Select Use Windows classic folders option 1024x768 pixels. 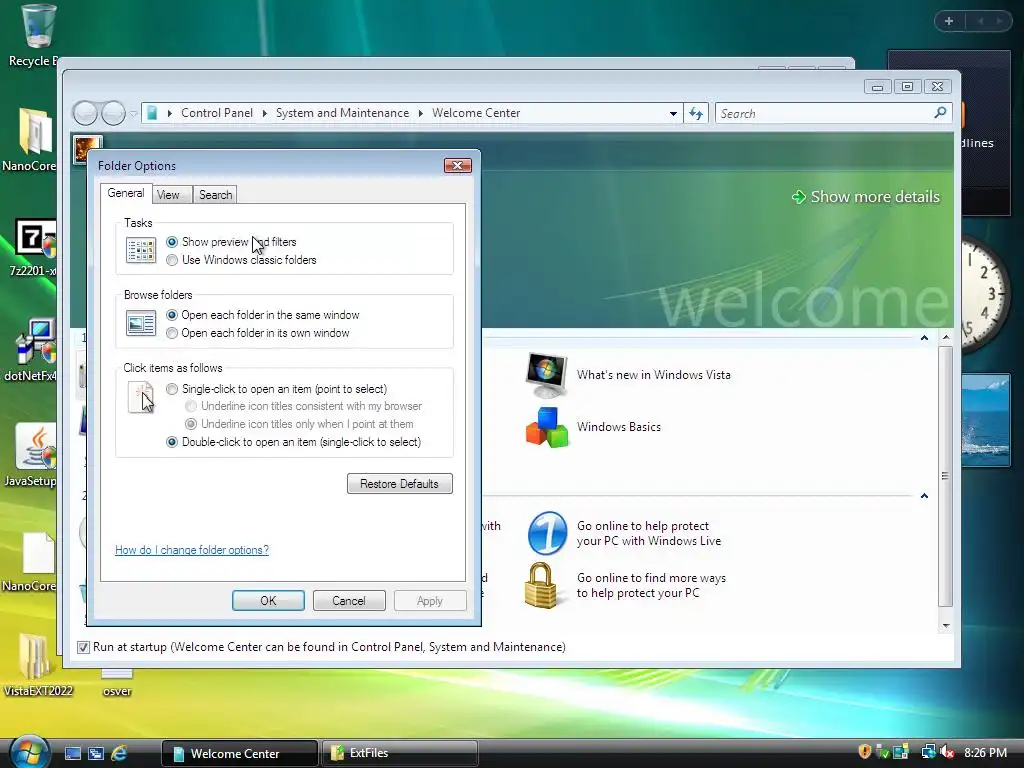pos(172,261)
